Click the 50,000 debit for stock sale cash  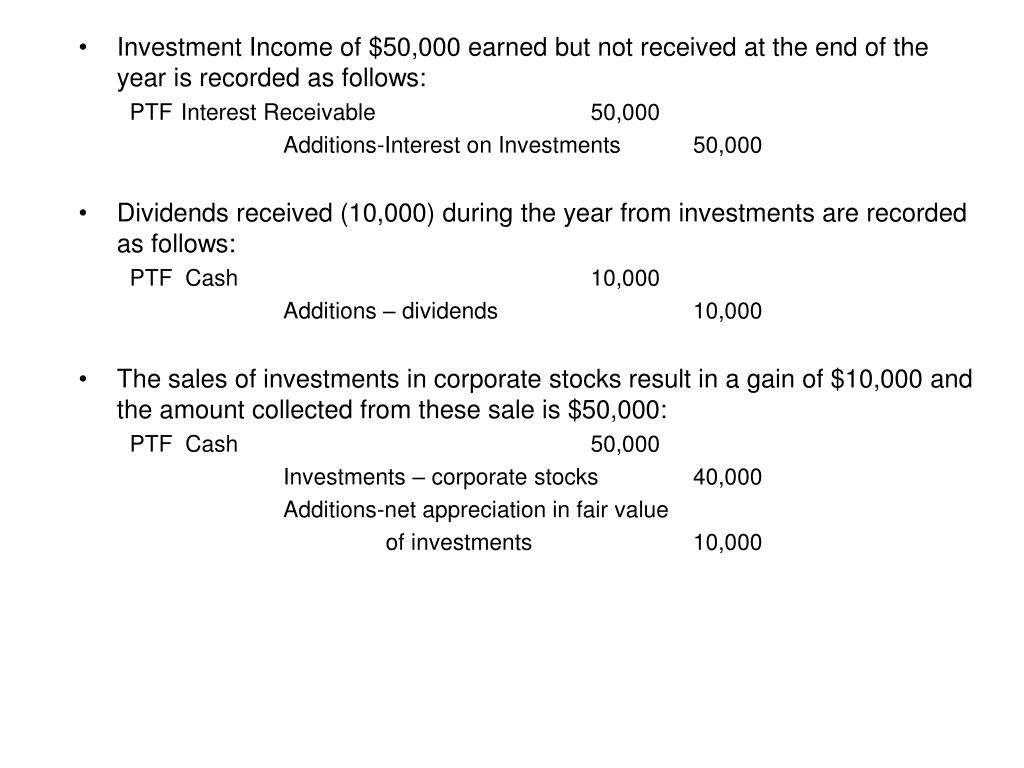(625, 444)
